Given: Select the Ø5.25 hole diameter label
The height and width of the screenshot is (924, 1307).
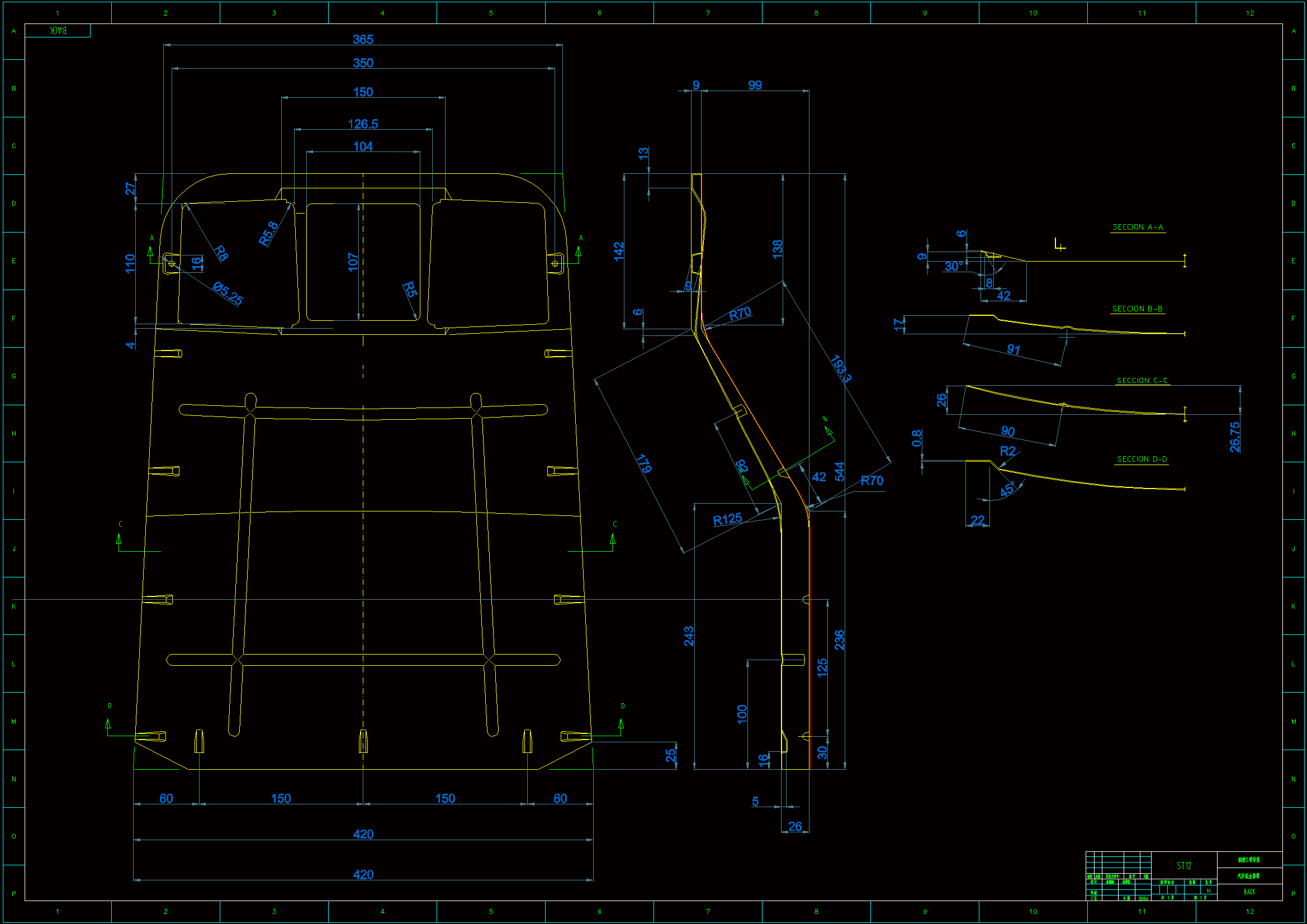Looking at the screenshot, I should pos(228,293).
